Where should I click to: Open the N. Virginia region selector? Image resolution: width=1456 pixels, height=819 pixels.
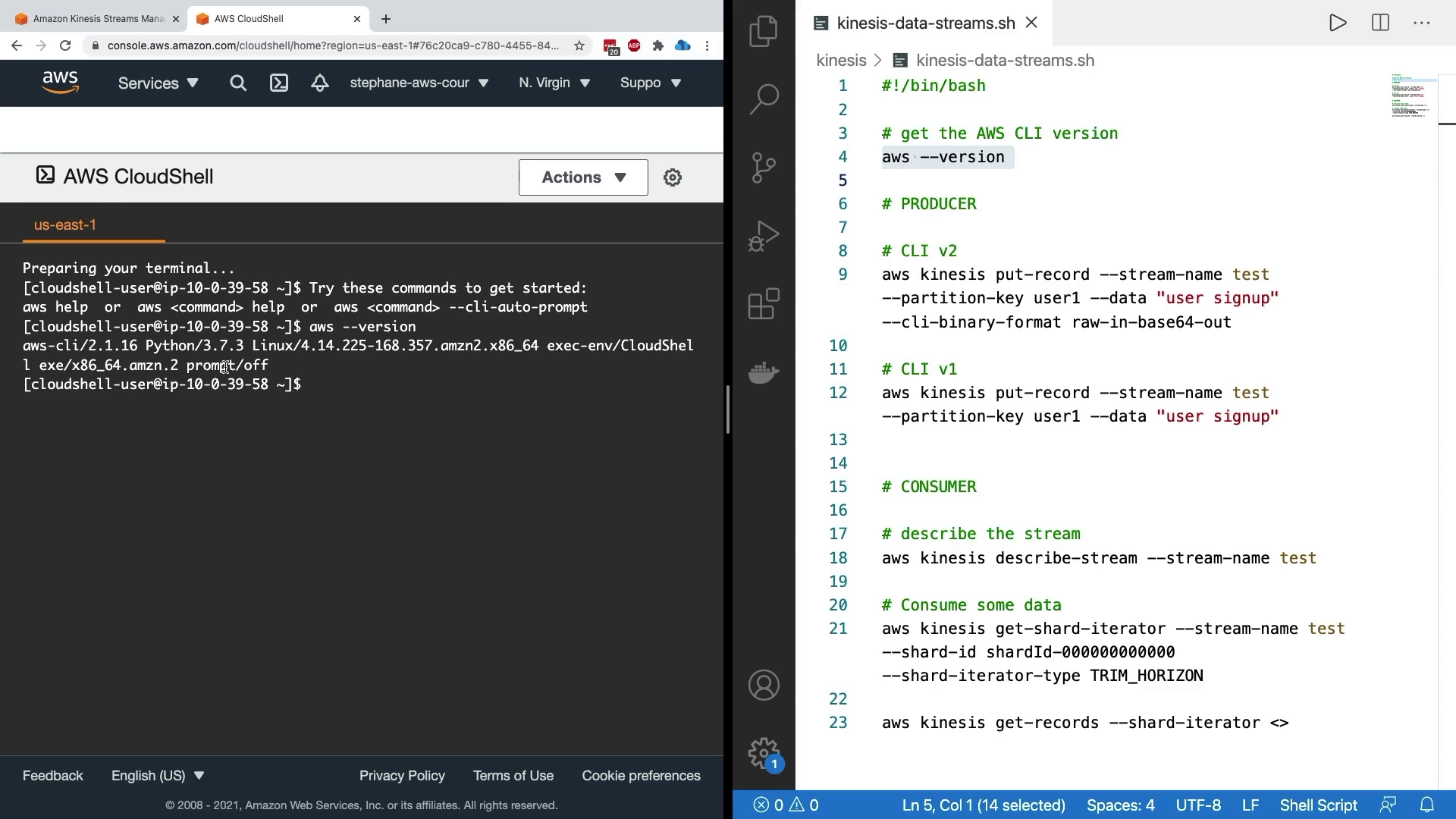[554, 83]
